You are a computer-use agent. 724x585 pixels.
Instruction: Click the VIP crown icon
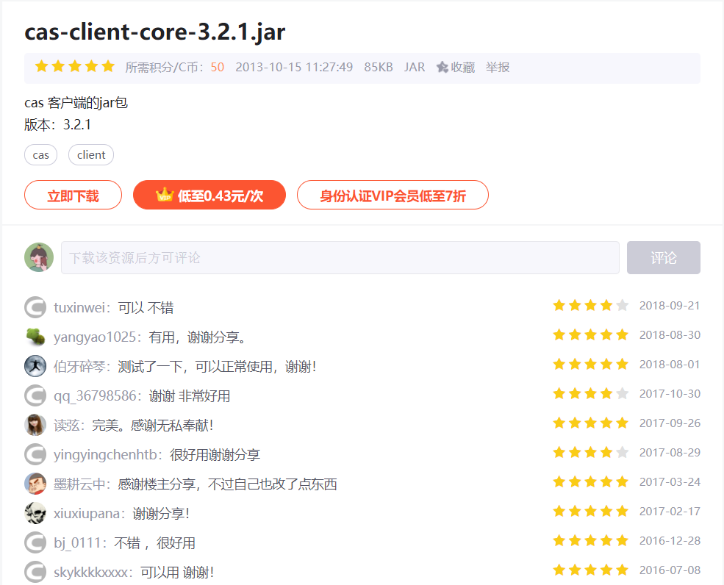tap(164, 195)
